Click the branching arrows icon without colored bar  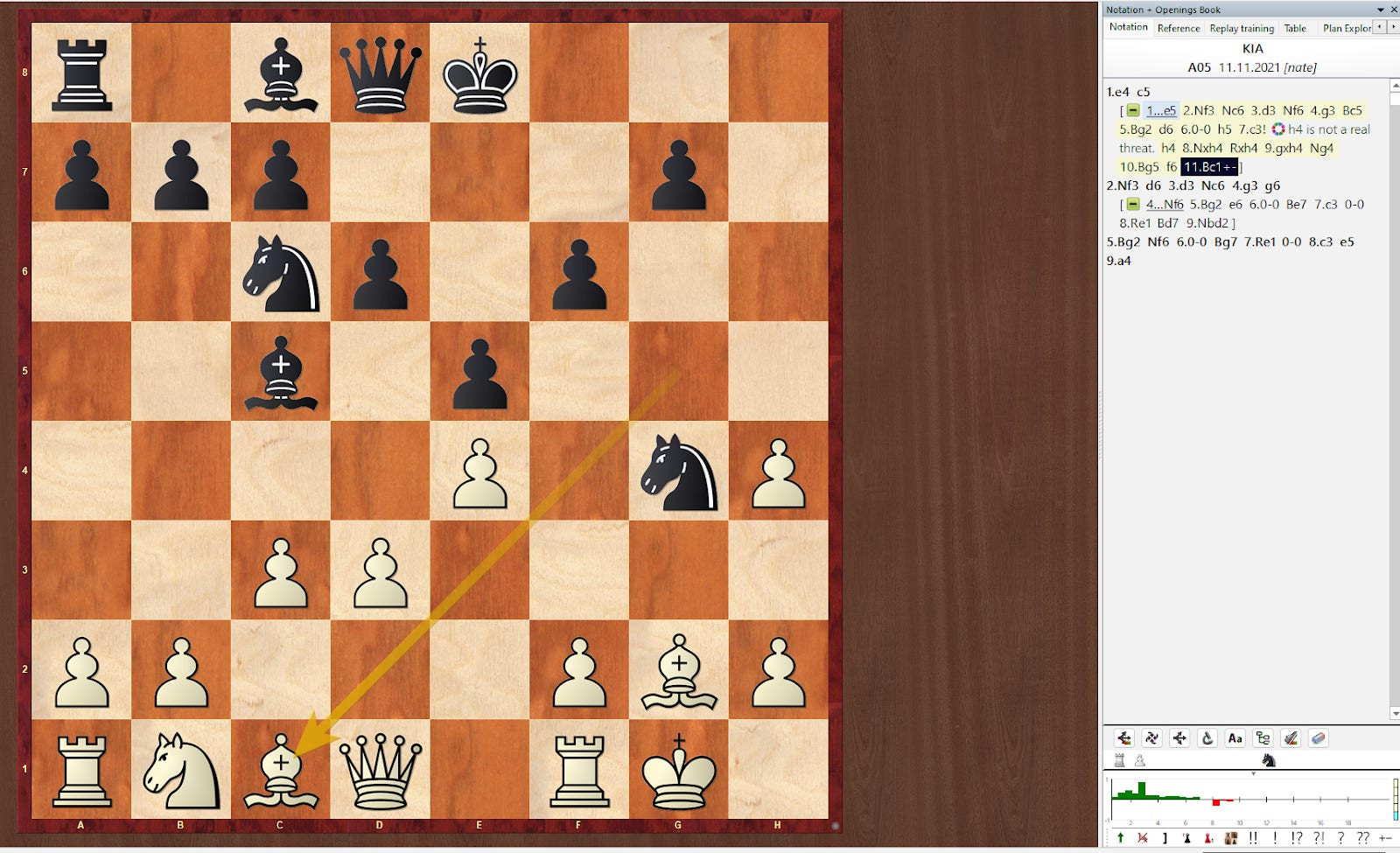[1179, 738]
